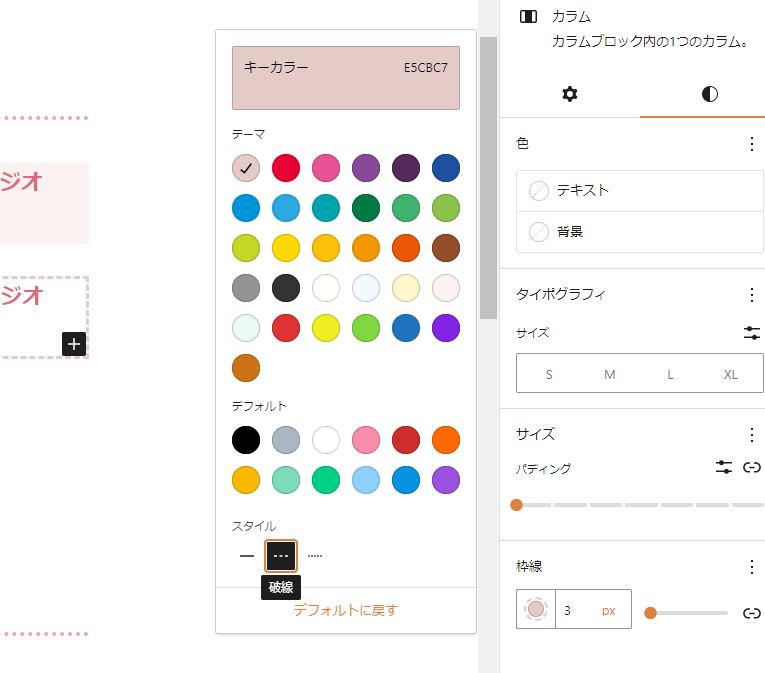This screenshot has height=673, width=765.
Task: Pick the black default swatch
Action: coord(246,440)
